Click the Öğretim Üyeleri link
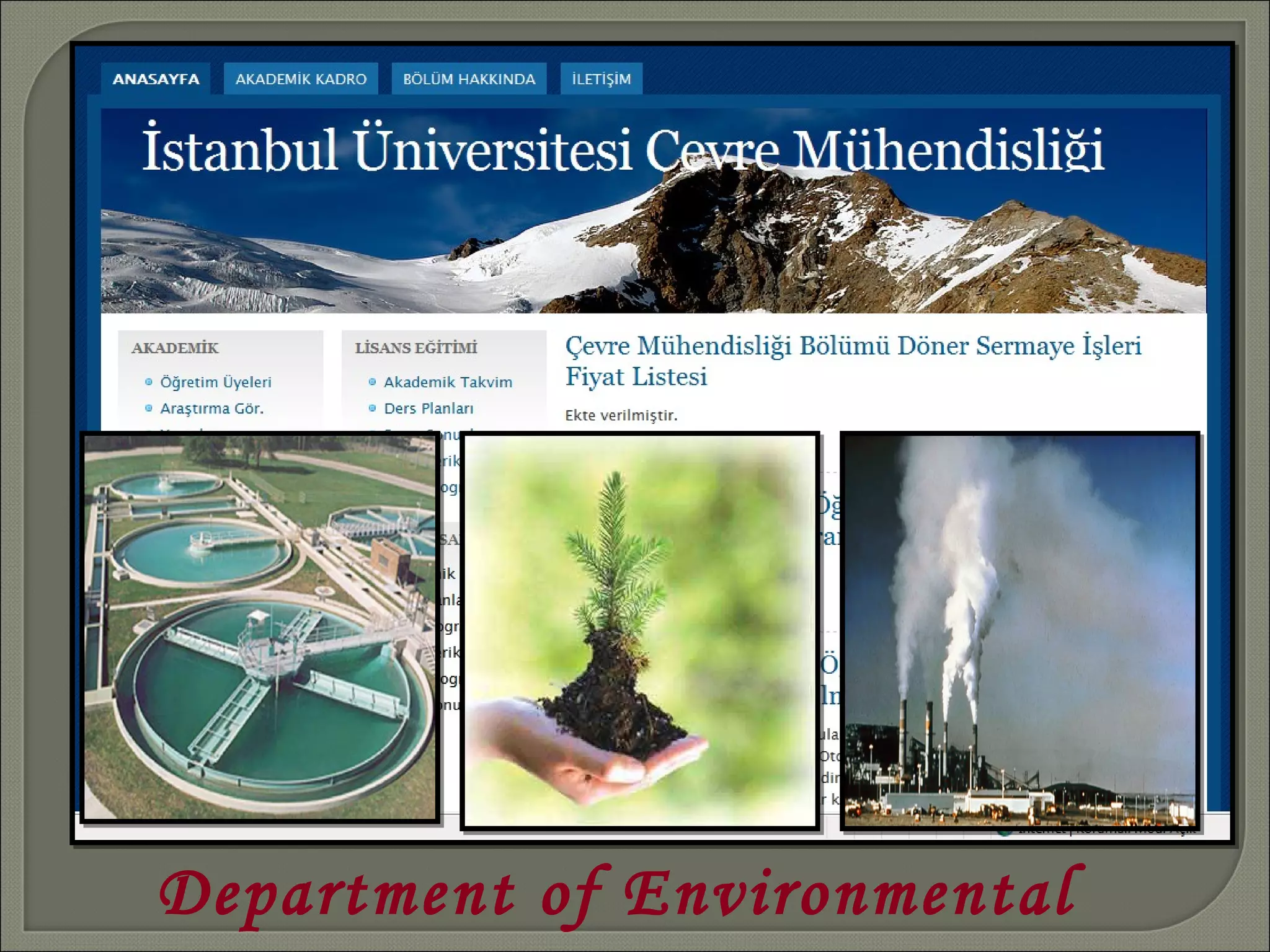Viewport: 1270px width, 952px height. 216,382
